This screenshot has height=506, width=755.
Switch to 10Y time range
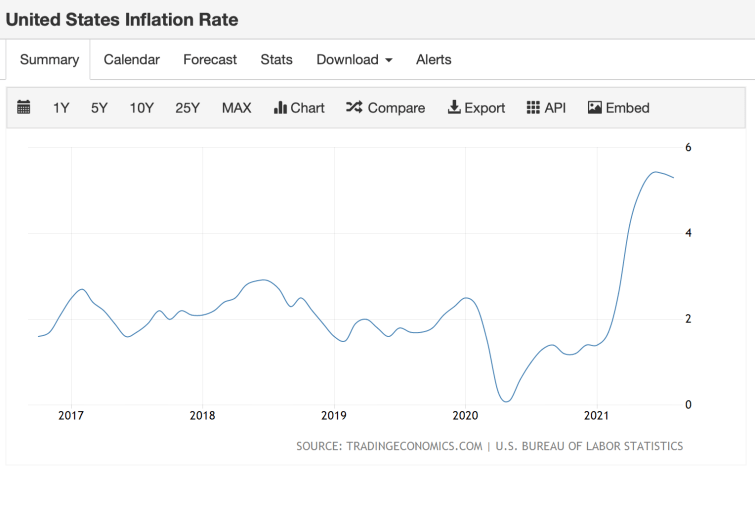(141, 108)
